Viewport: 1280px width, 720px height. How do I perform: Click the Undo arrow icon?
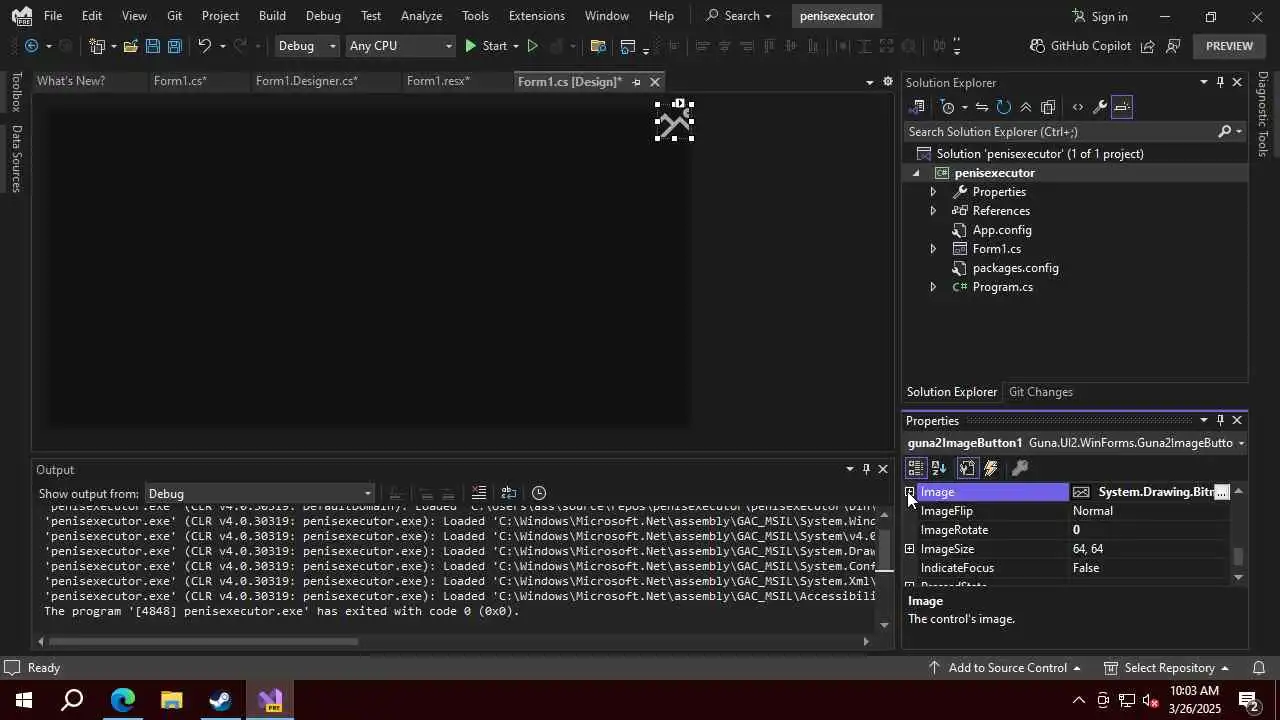point(204,46)
